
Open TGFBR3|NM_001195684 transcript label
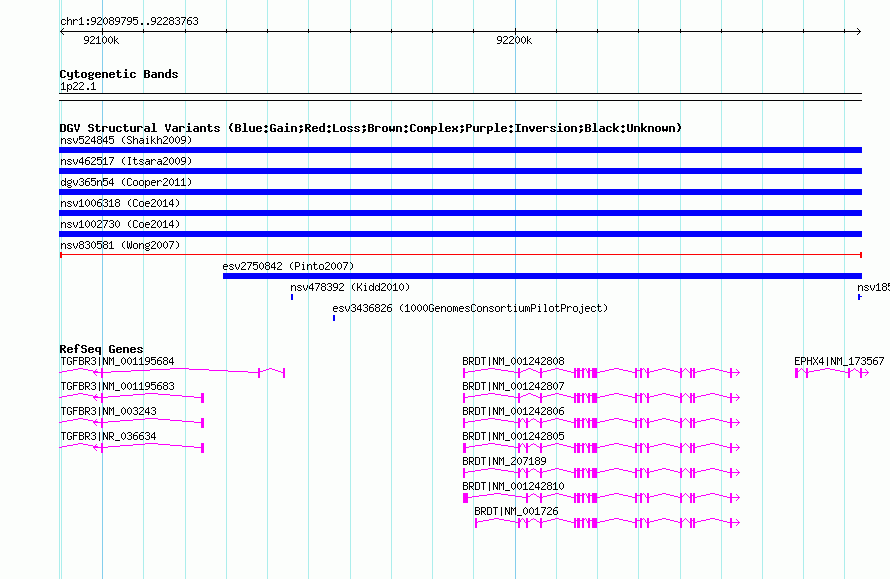coord(117,361)
